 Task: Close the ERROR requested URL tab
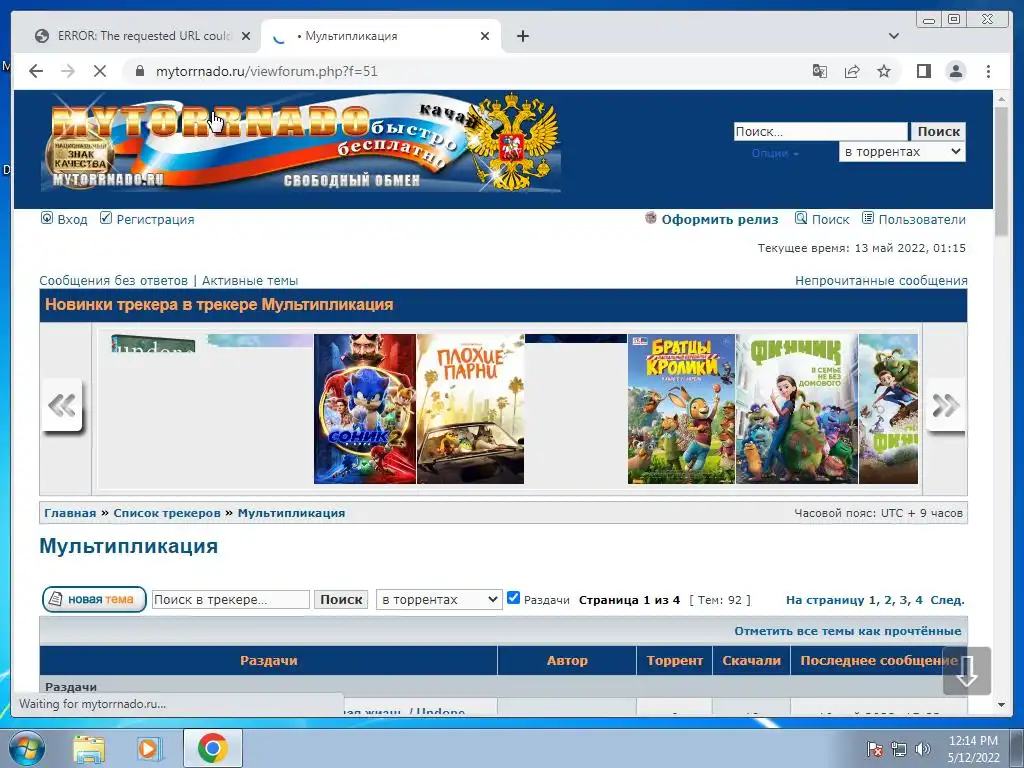(x=246, y=36)
